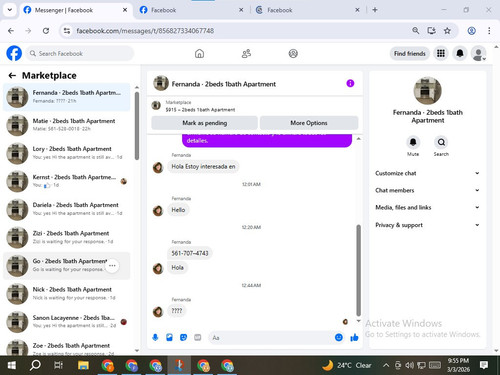Open the notifications bell in Facebook header
The image size is (500, 375).
(x=460, y=53)
